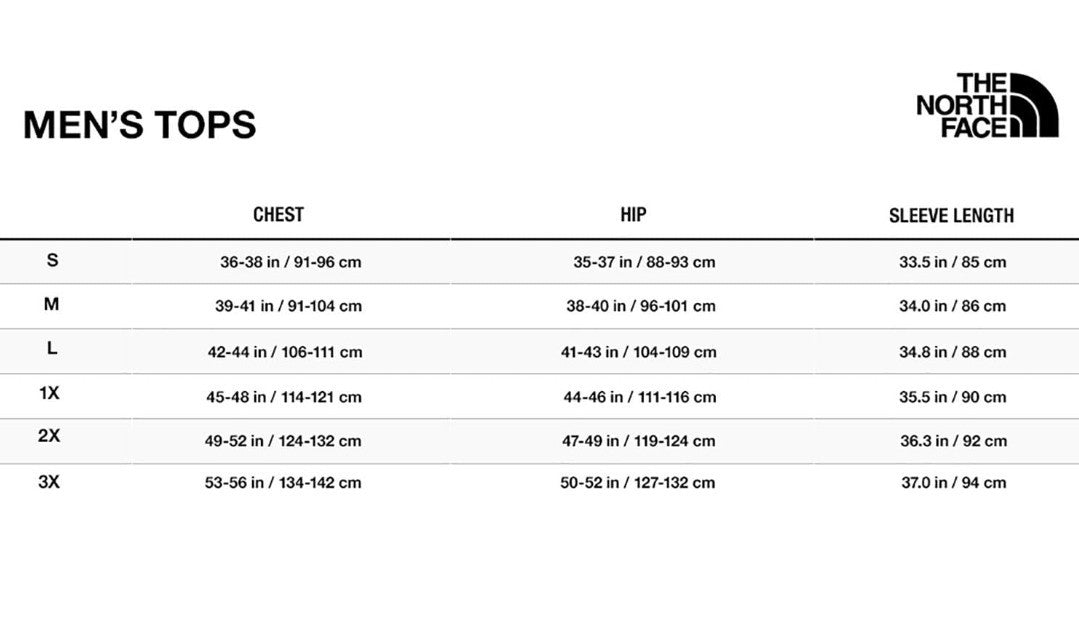Click size S row label
The width and height of the screenshot is (1079, 618).
click(52, 260)
